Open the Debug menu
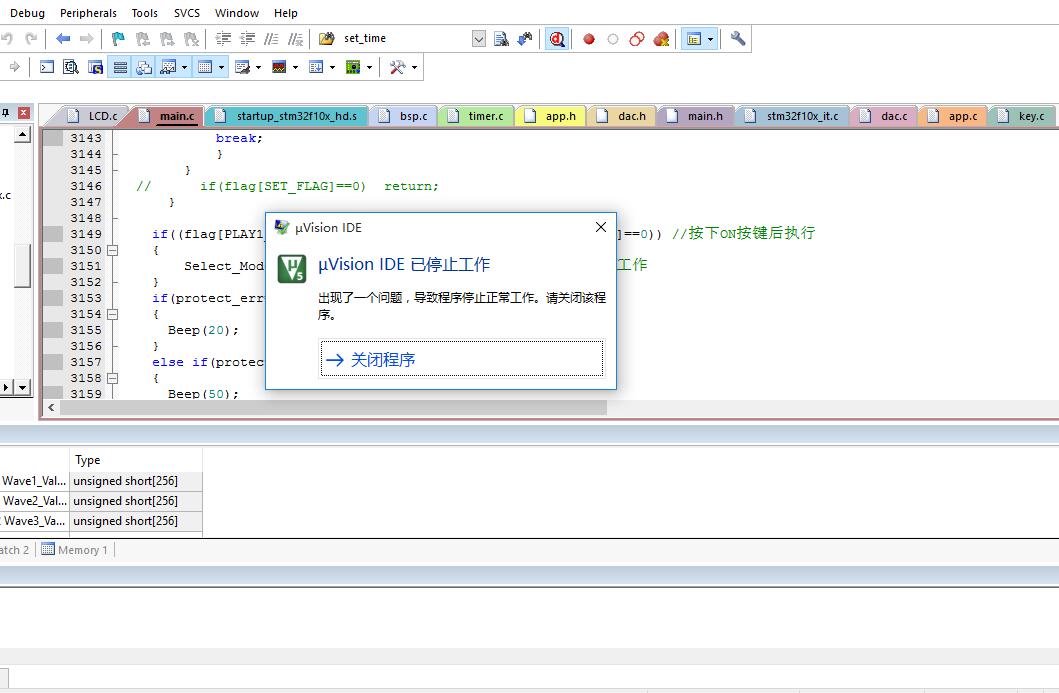This screenshot has width=1059, height=693. pos(28,13)
